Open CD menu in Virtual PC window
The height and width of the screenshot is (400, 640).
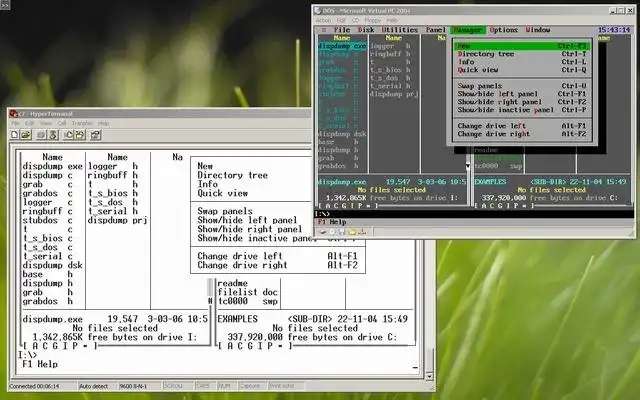pyautogui.click(x=356, y=20)
